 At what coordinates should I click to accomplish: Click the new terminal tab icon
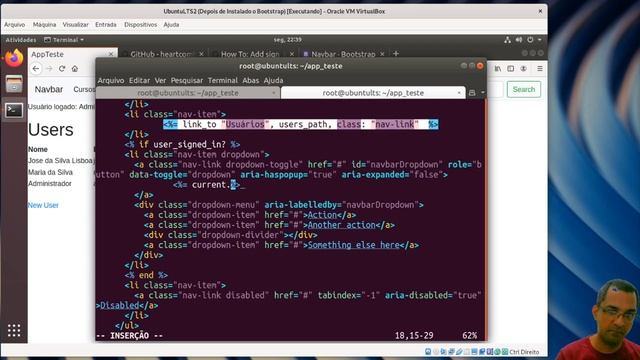click(472, 93)
